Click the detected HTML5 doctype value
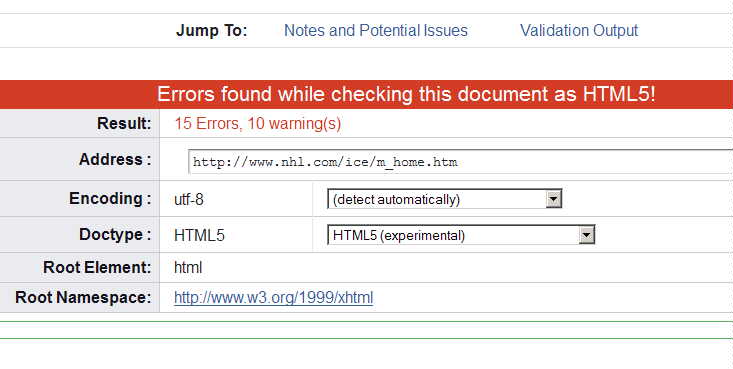The height and width of the screenshot is (369, 733). pyautogui.click(x=199, y=235)
